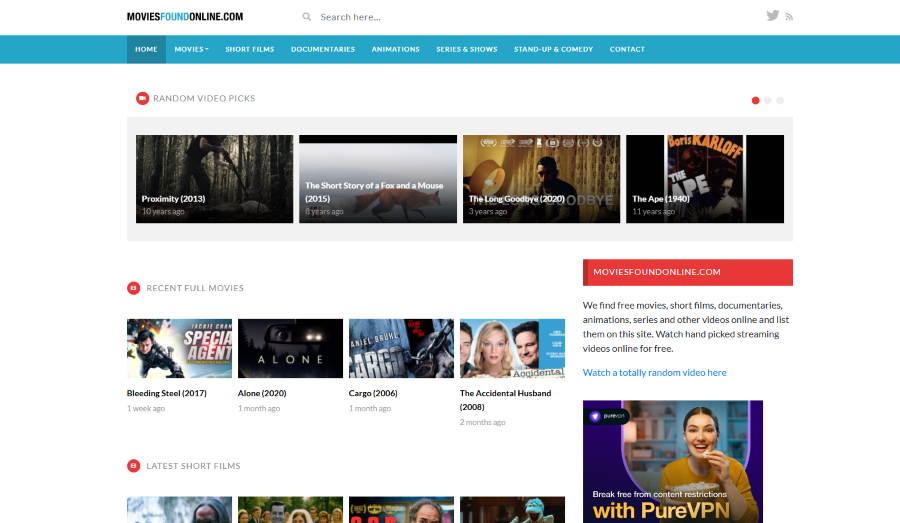Viewport: 900px width, 523px height.
Task: Click the search magnifier icon
Action: [307, 17]
